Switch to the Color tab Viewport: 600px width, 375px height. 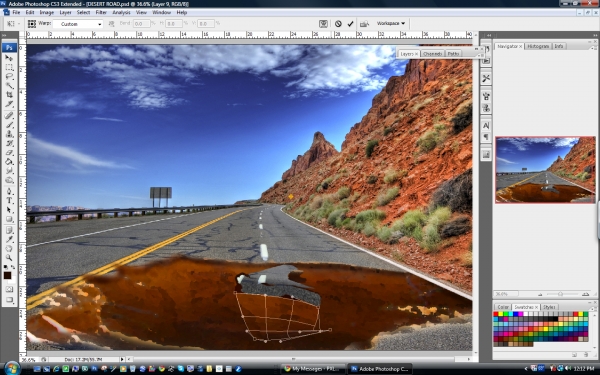point(503,307)
